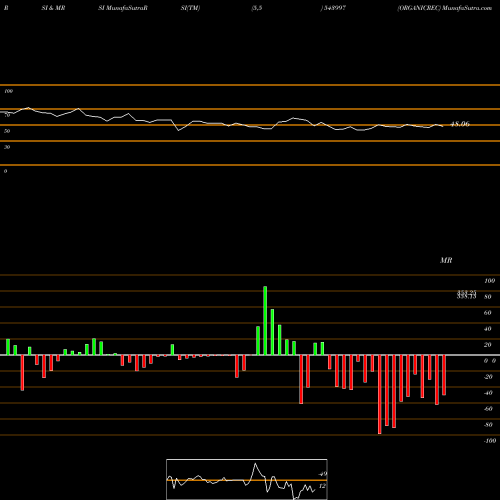Click the white RSI line's early peak

(x=28, y=108)
